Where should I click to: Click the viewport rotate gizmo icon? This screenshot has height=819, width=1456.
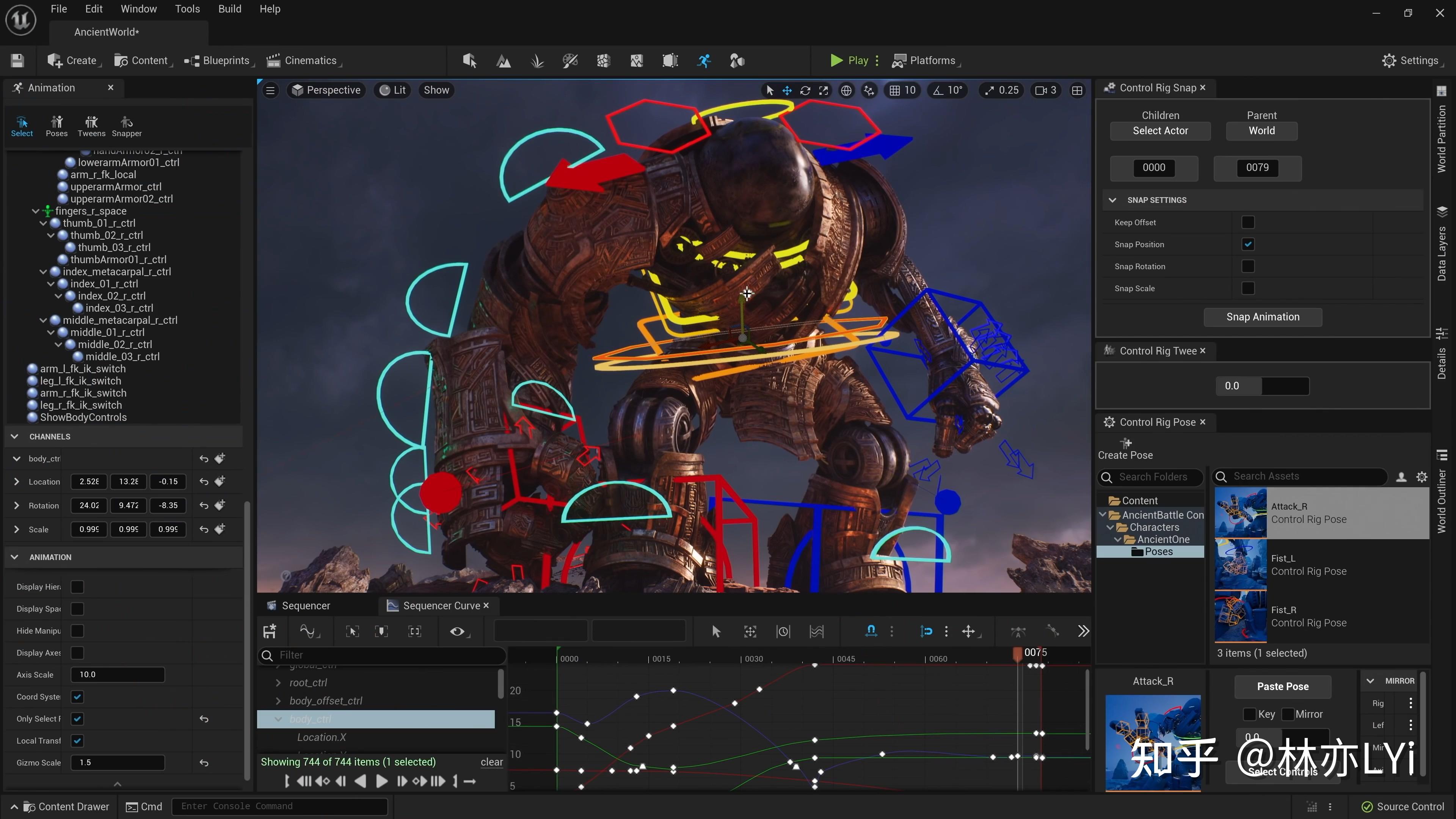pos(805,91)
